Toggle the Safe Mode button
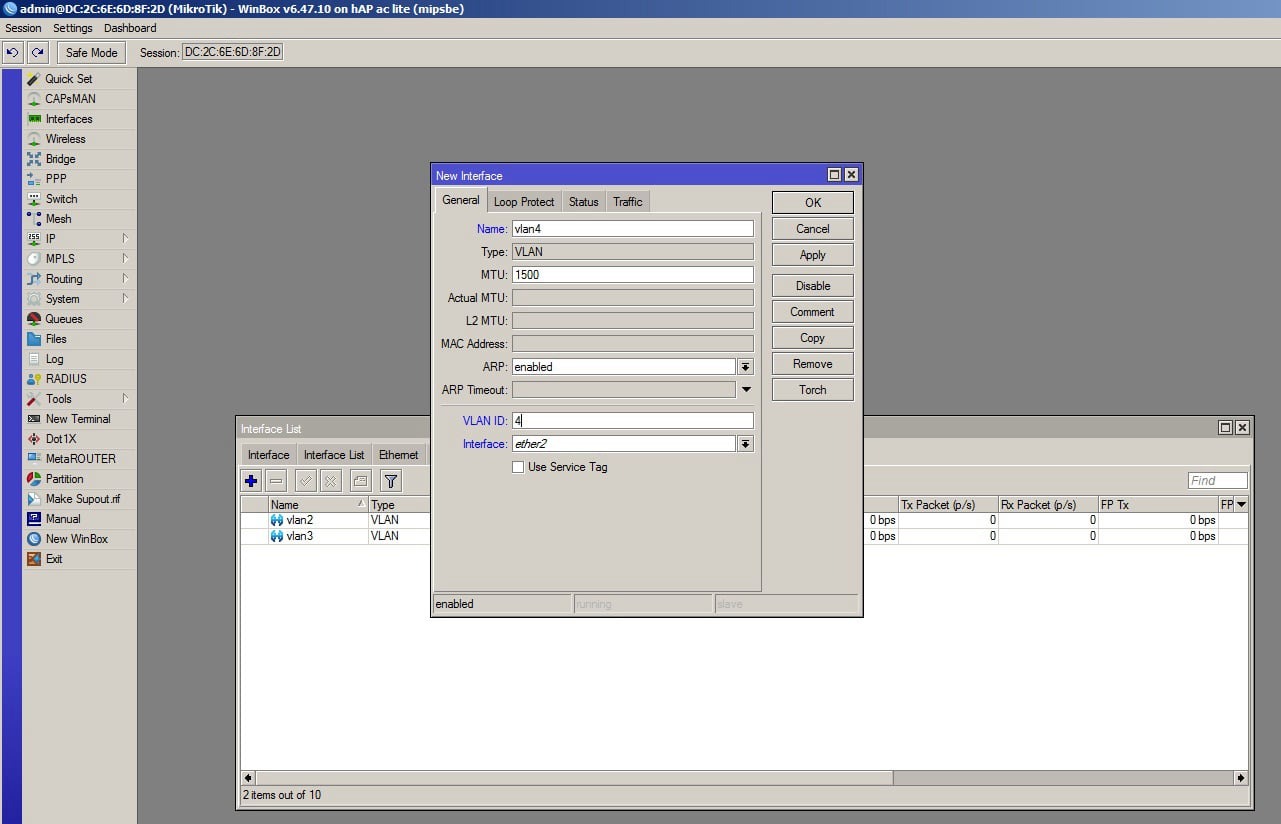The width and height of the screenshot is (1281, 824). [x=91, y=52]
